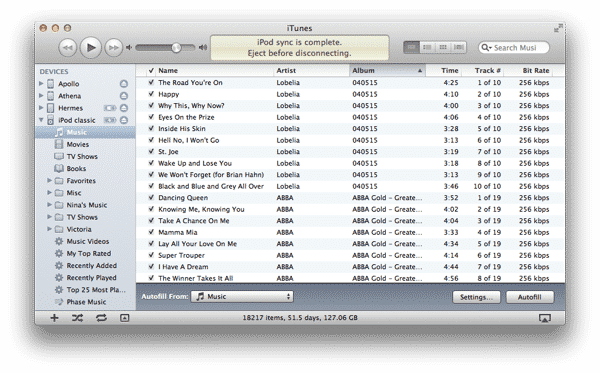This screenshot has width=600, height=373.
Task: Switch to album list view
Action: (x=427, y=47)
